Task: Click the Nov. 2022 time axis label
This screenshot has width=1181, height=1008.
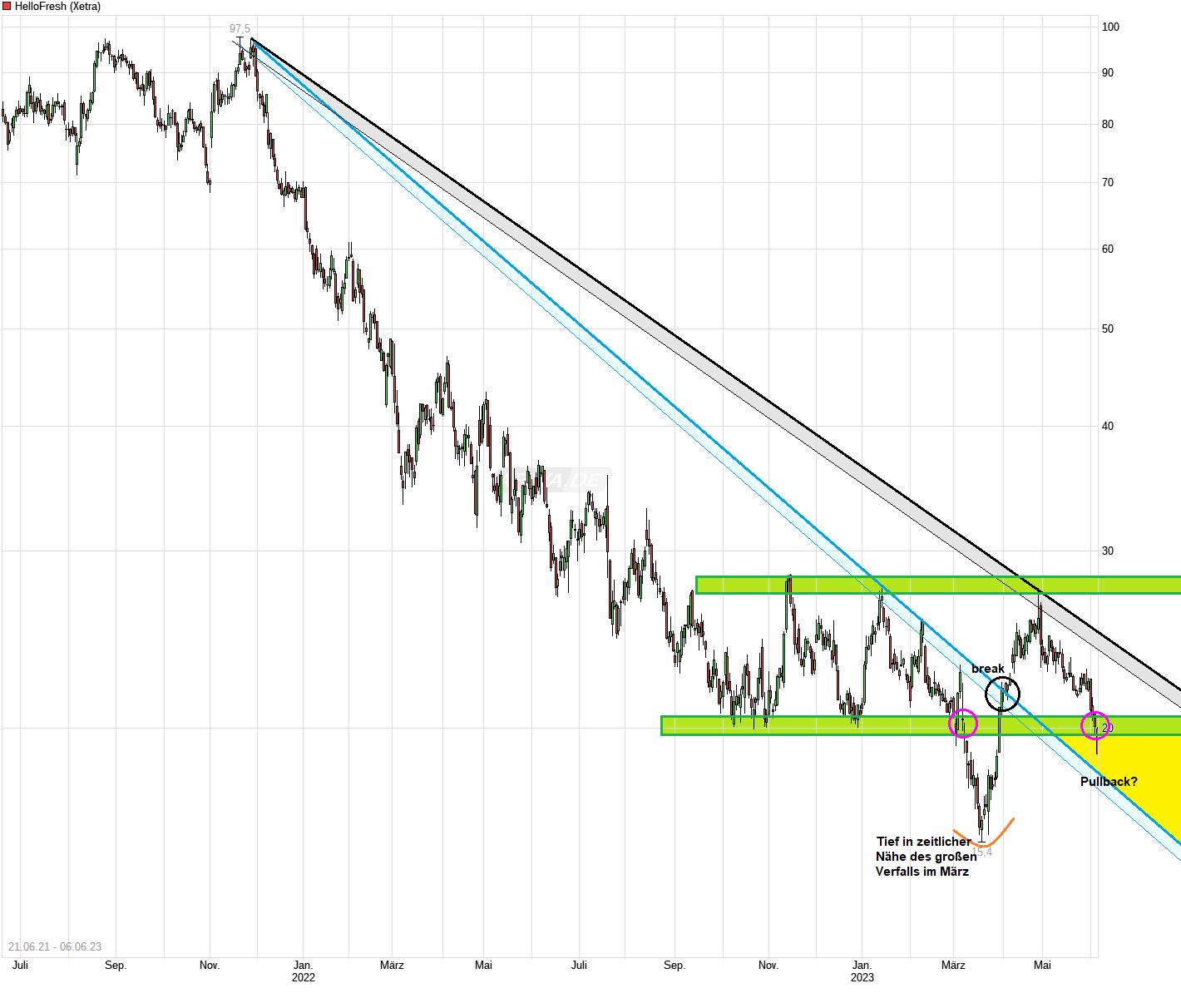Action: click(x=768, y=966)
